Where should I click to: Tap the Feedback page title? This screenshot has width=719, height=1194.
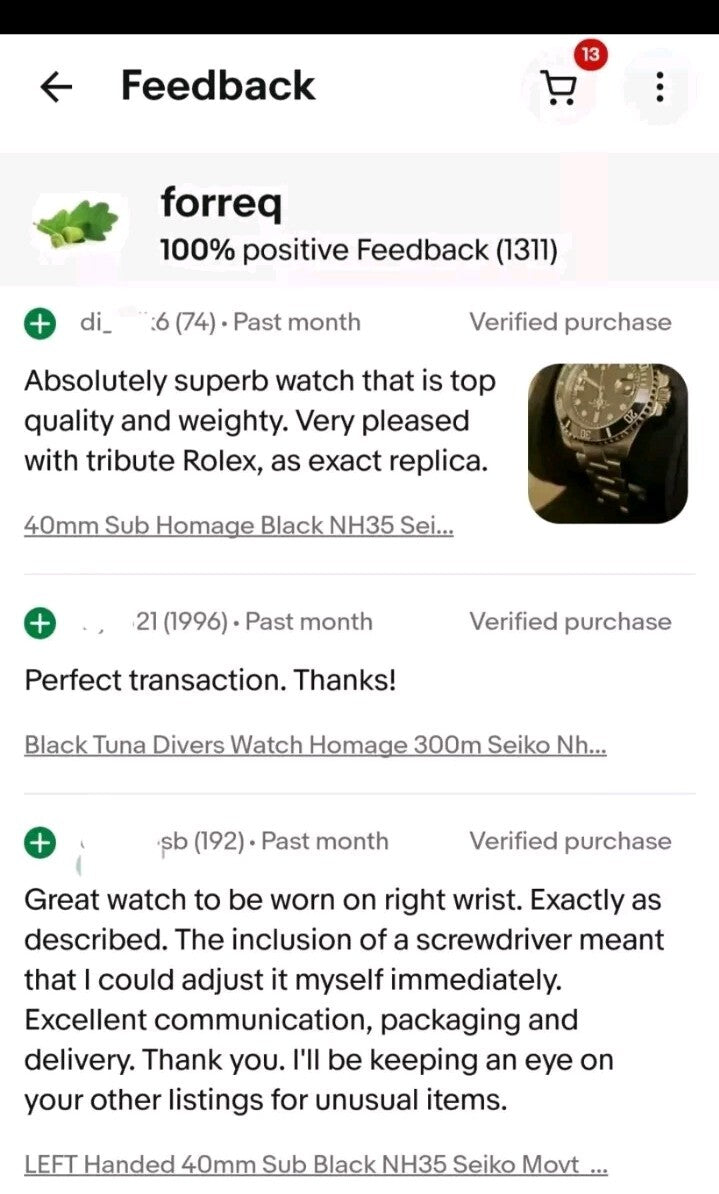pyautogui.click(x=218, y=86)
